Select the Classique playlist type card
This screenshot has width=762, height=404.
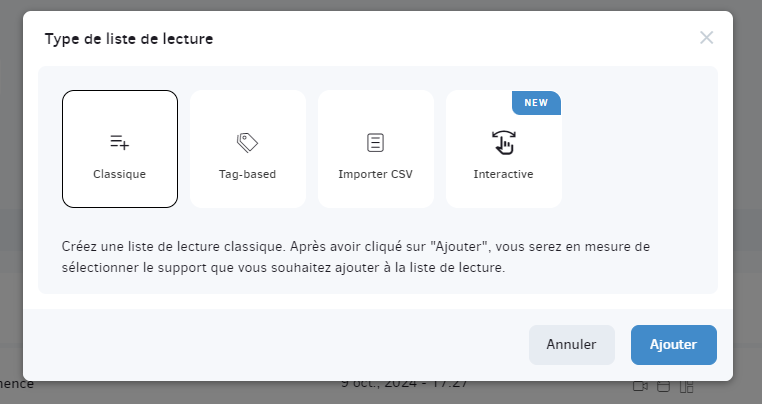(x=120, y=149)
